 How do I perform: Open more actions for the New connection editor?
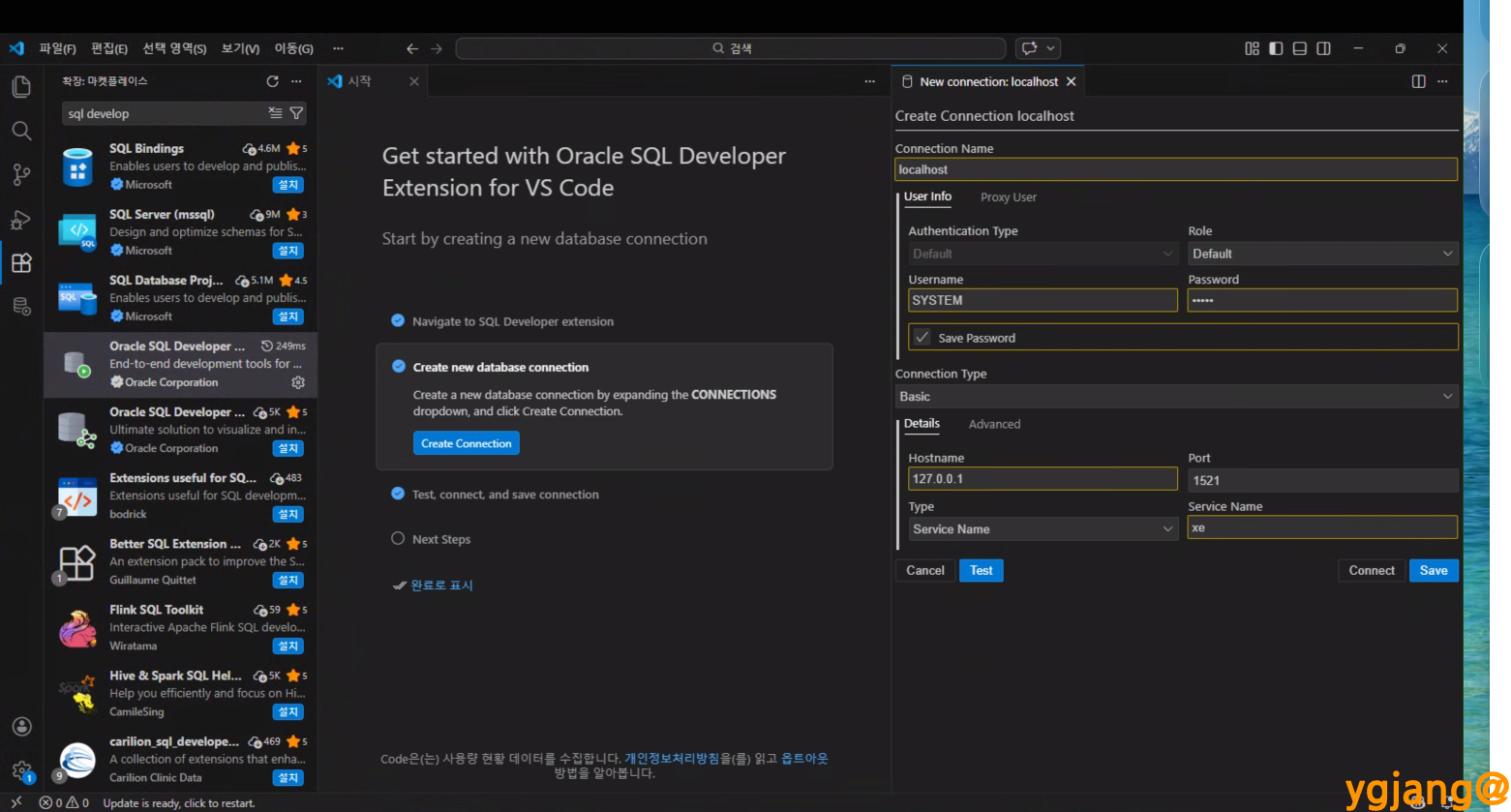click(1443, 81)
